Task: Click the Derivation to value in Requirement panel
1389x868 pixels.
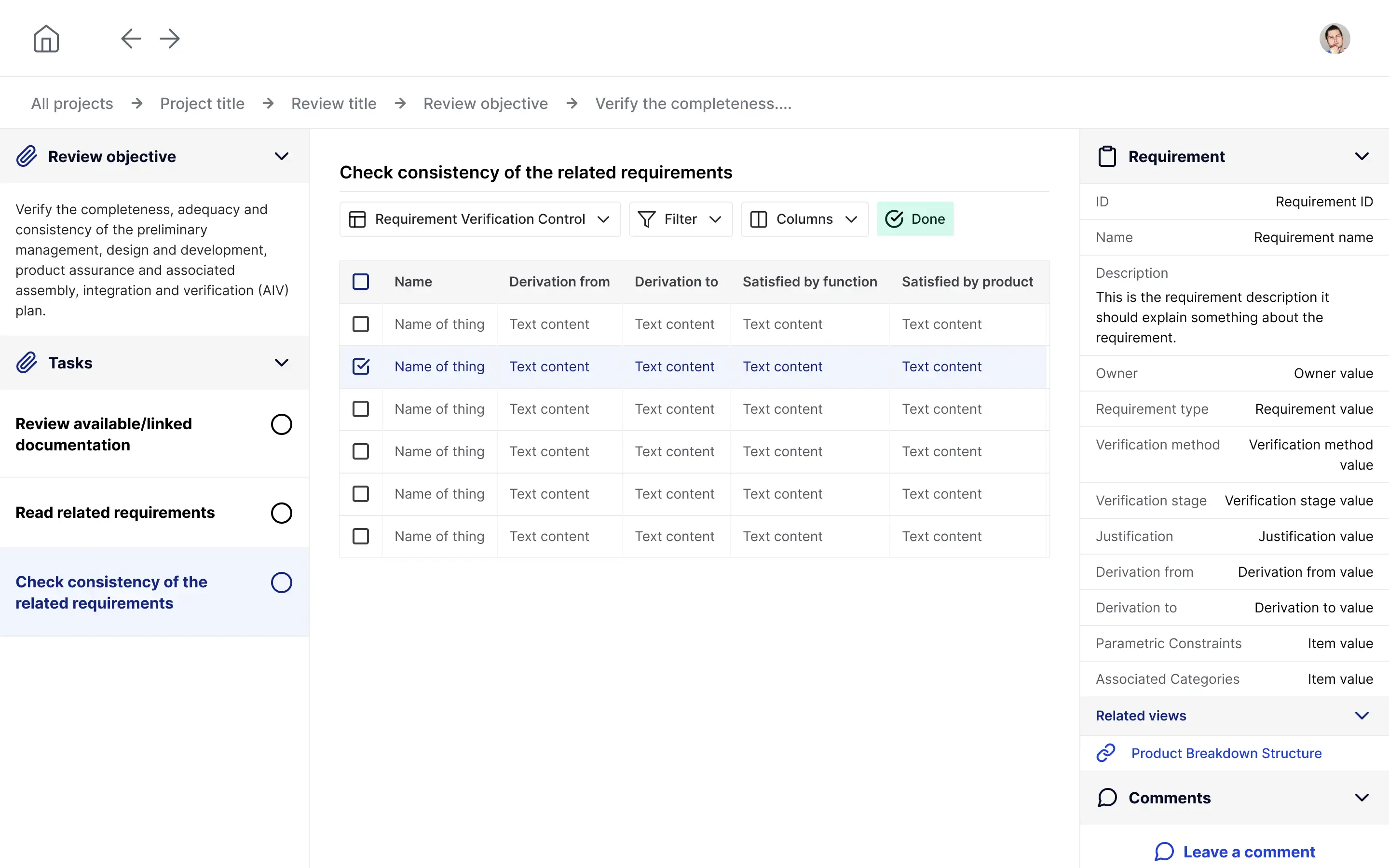Action: [x=1314, y=608]
